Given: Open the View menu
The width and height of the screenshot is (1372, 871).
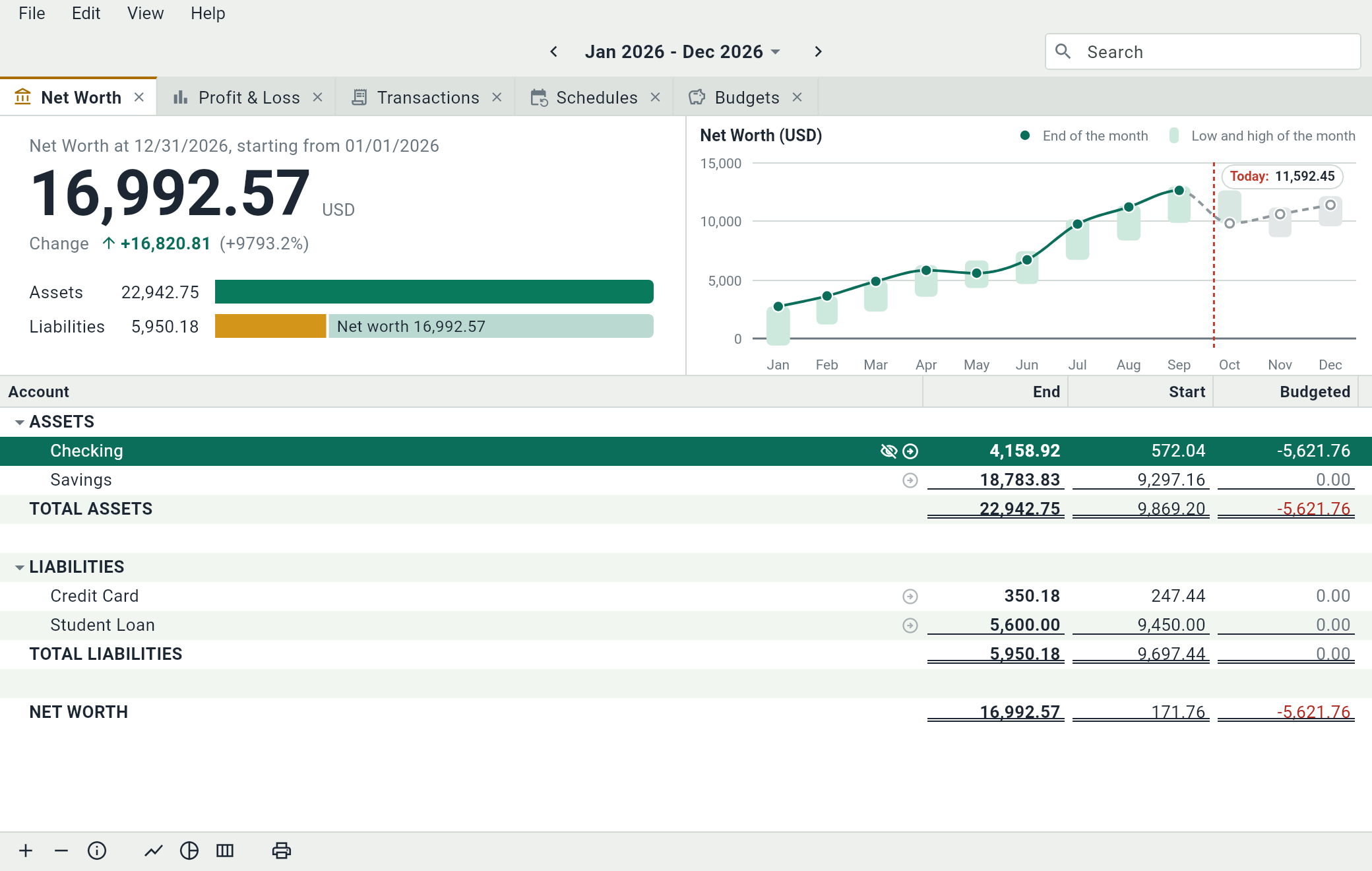Looking at the screenshot, I should (145, 13).
